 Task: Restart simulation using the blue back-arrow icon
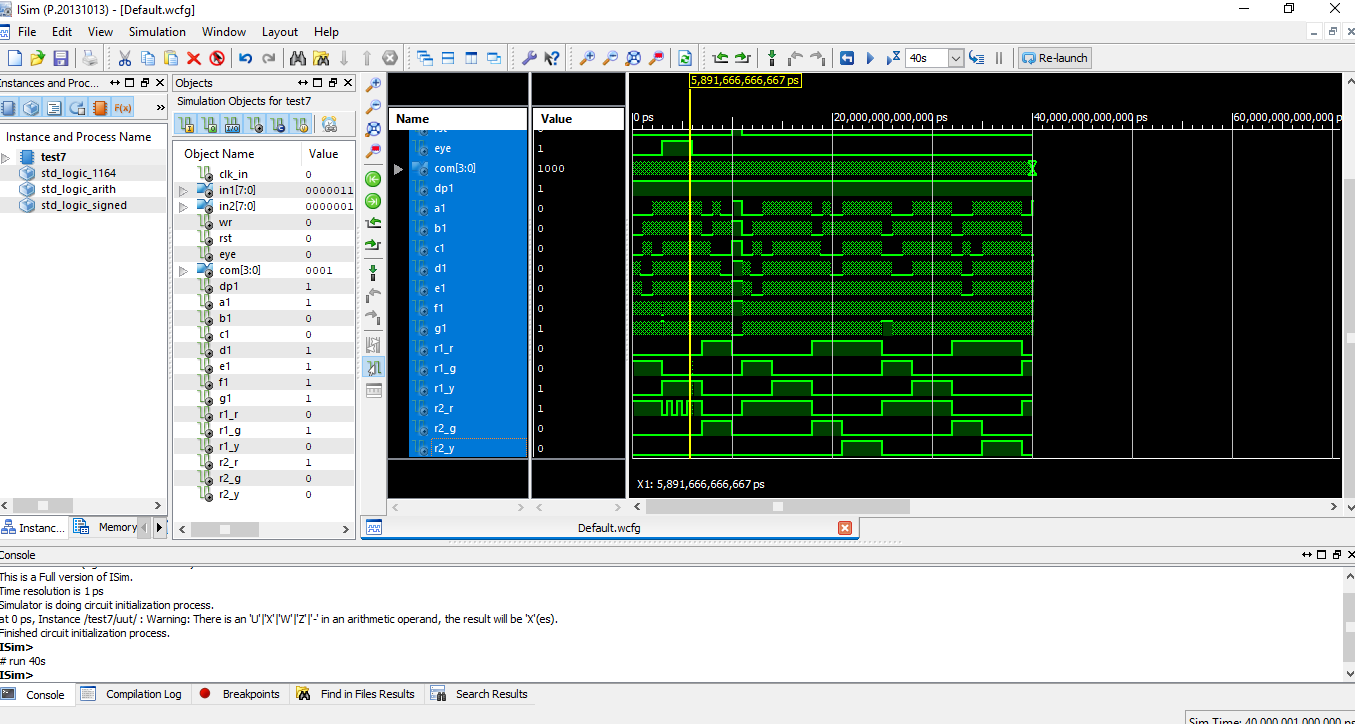848,58
